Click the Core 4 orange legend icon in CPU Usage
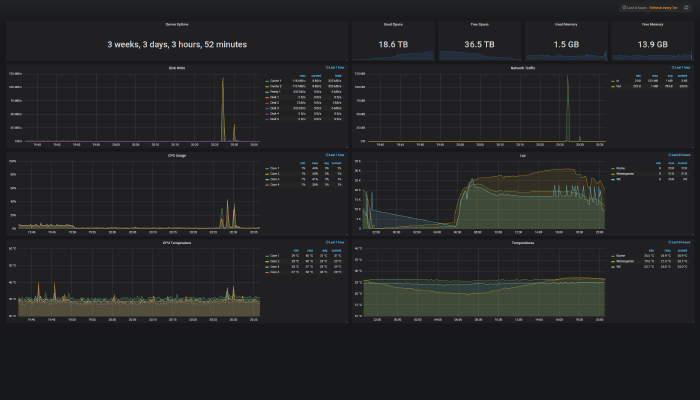Viewport: 700px width, 400px height. 267,185
